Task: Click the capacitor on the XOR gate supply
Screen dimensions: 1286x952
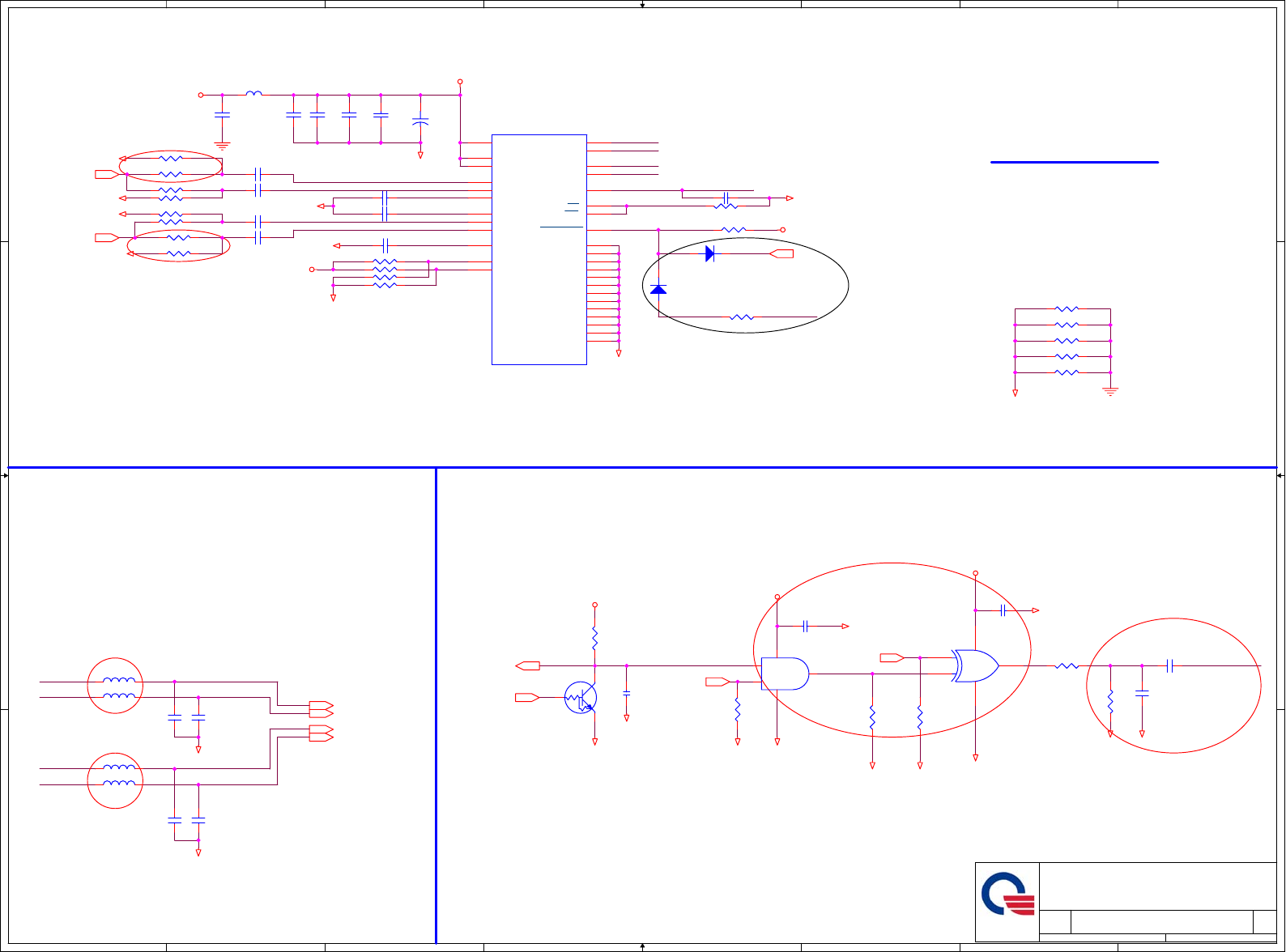Action: (1003, 610)
